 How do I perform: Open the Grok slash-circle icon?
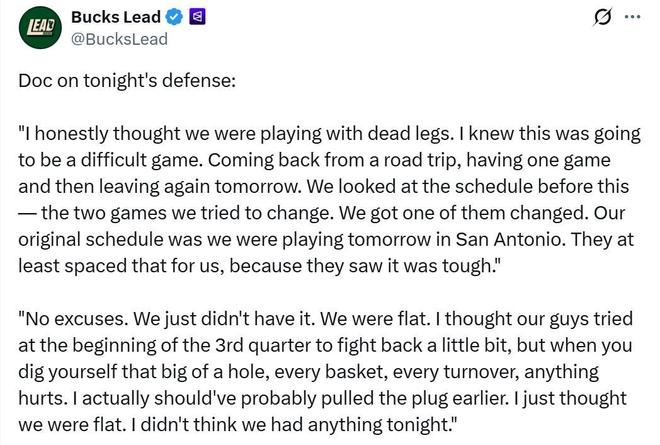603,17
